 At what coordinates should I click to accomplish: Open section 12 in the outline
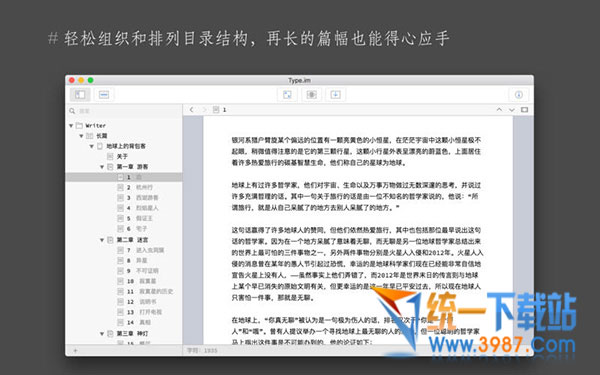tap(142, 302)
